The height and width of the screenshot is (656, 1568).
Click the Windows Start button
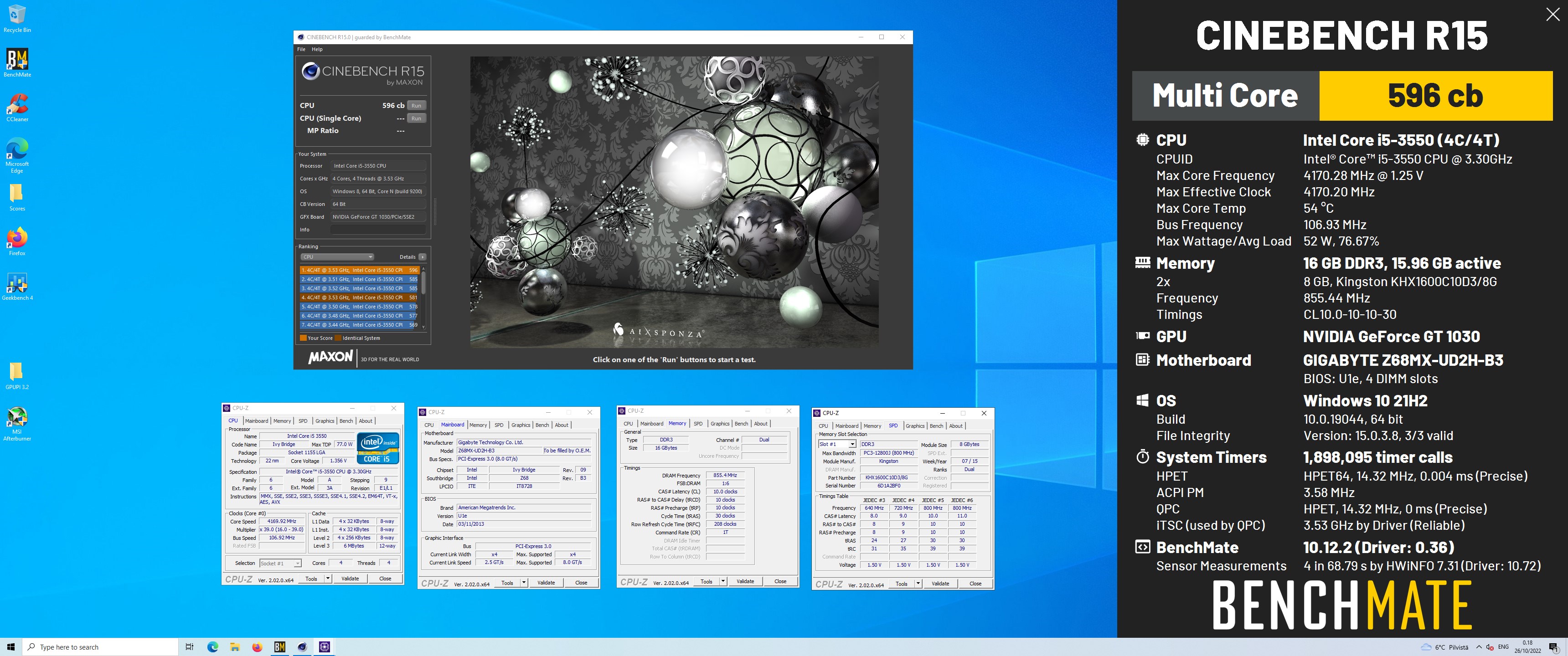click(x=10, y=647)
